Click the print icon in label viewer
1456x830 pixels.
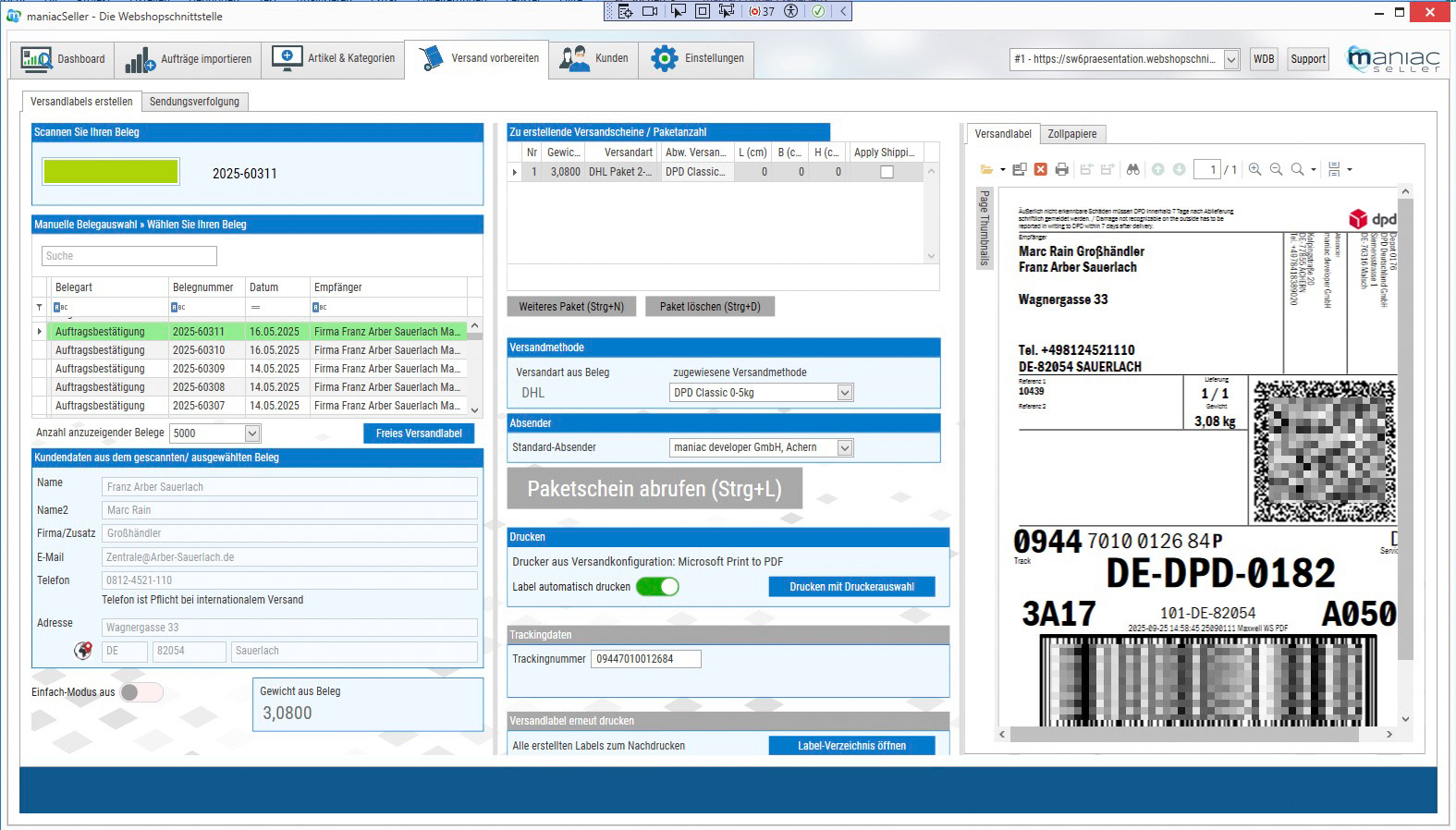(x=1061, y=169)
